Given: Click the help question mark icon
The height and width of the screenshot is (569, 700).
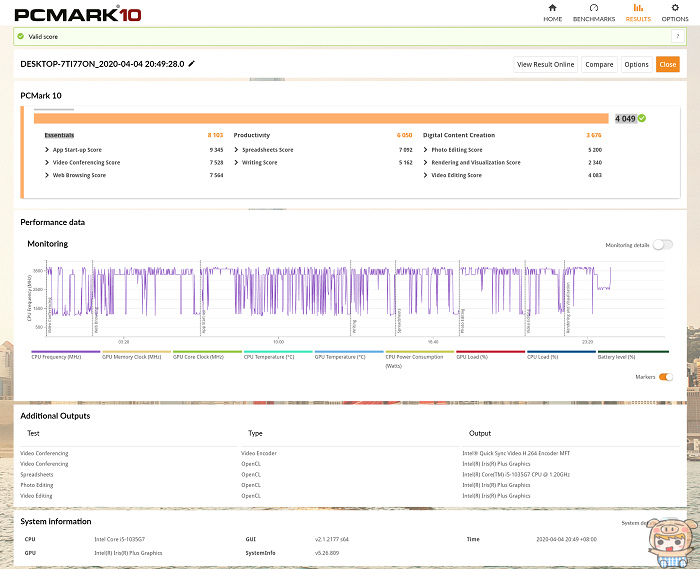Looking at the screenshot, I should pyautogui.click(x=678, y=36).
